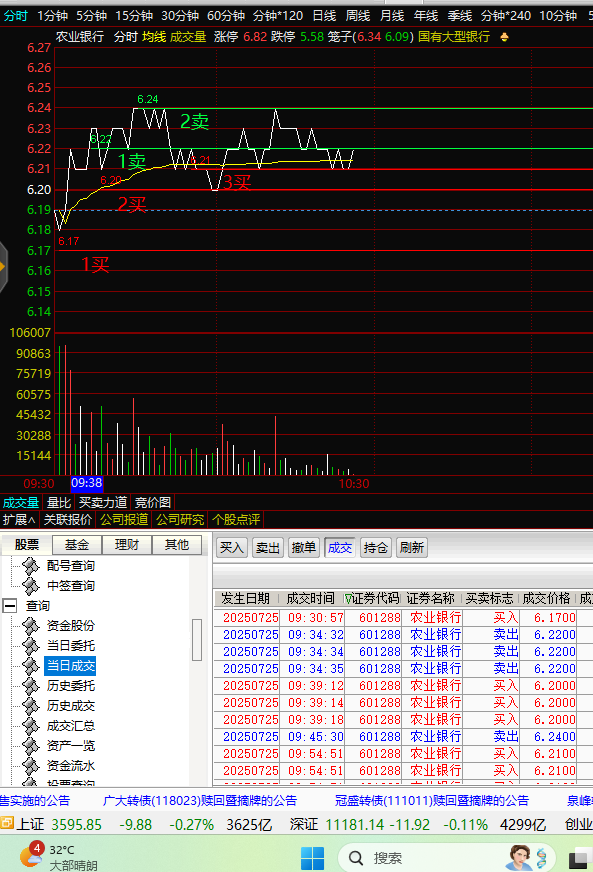The width and height of the screenshot is (593, 872).
Task: Open 当日委托 in the tree
Action: (71, 646)
